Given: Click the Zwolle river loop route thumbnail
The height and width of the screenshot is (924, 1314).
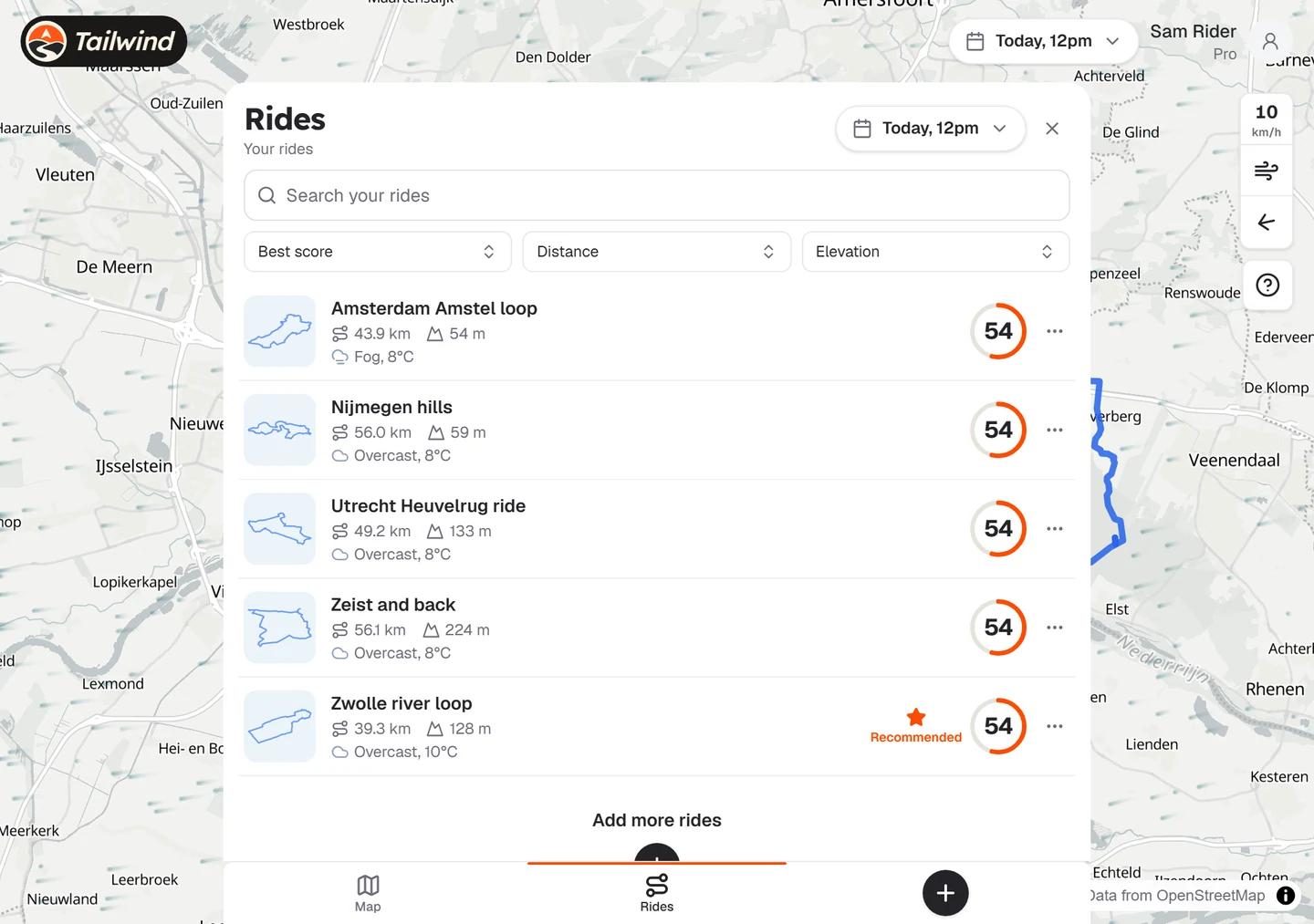Looking at the screenshot, I should click(280, 726).
